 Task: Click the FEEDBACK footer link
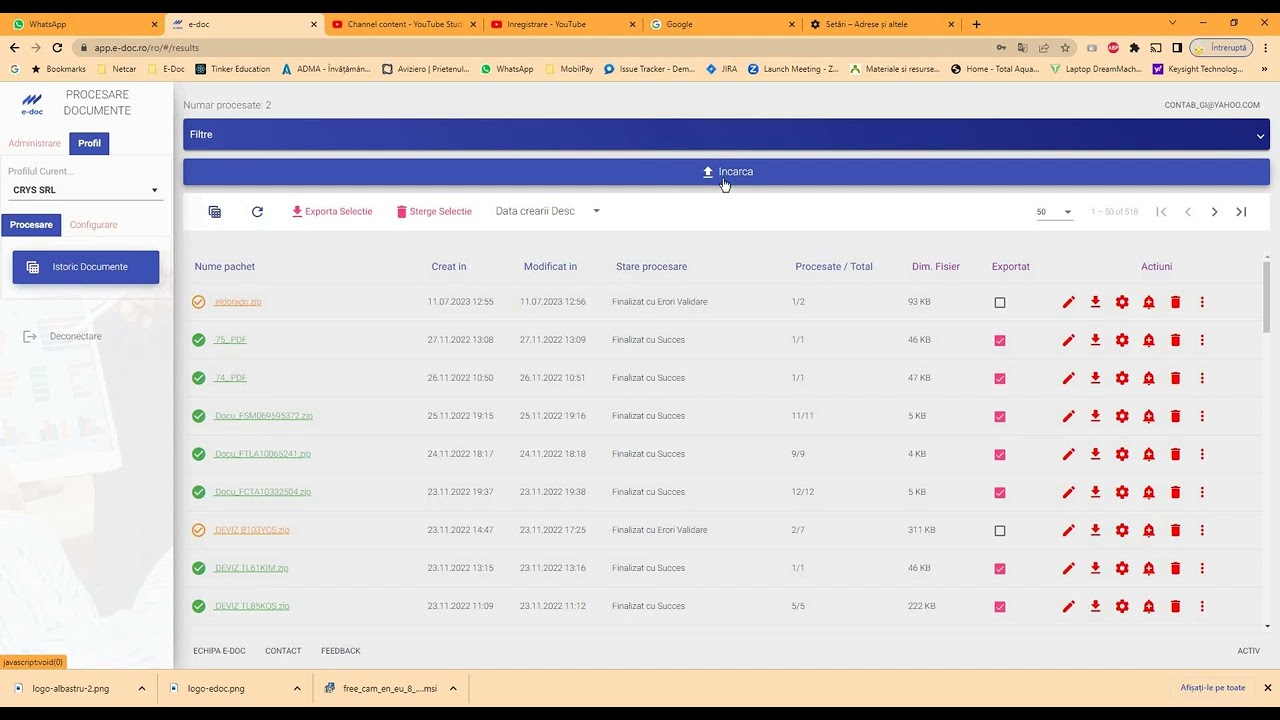coord(340,651)
